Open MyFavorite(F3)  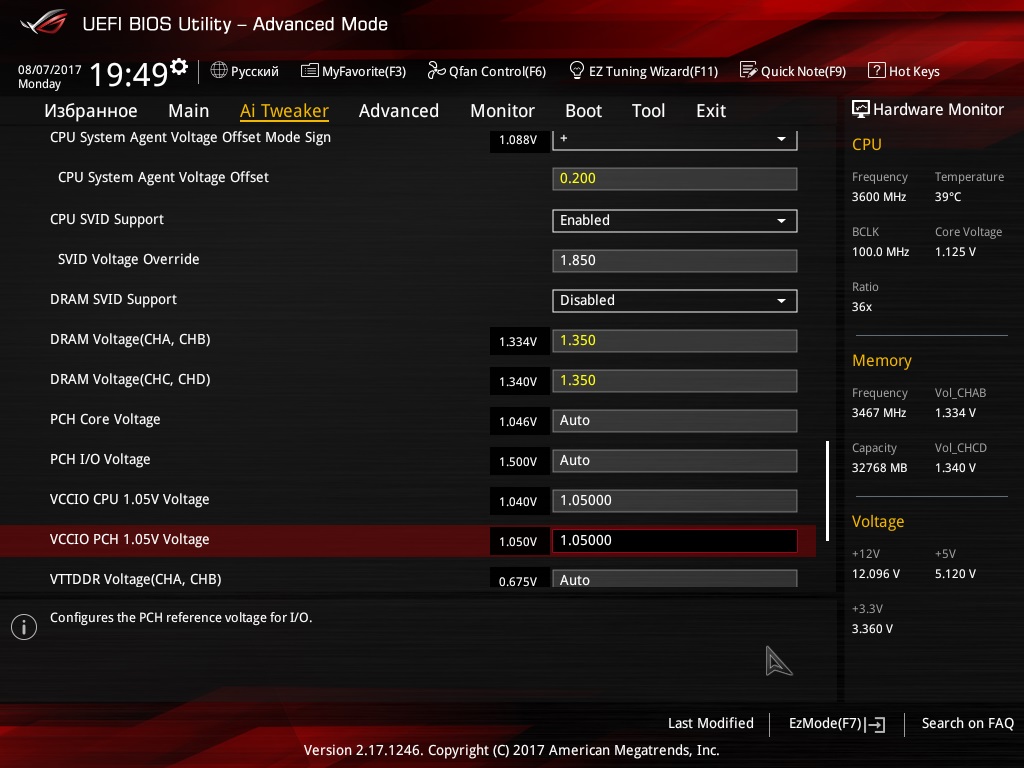pyautogui.click(x=353, y=71)
